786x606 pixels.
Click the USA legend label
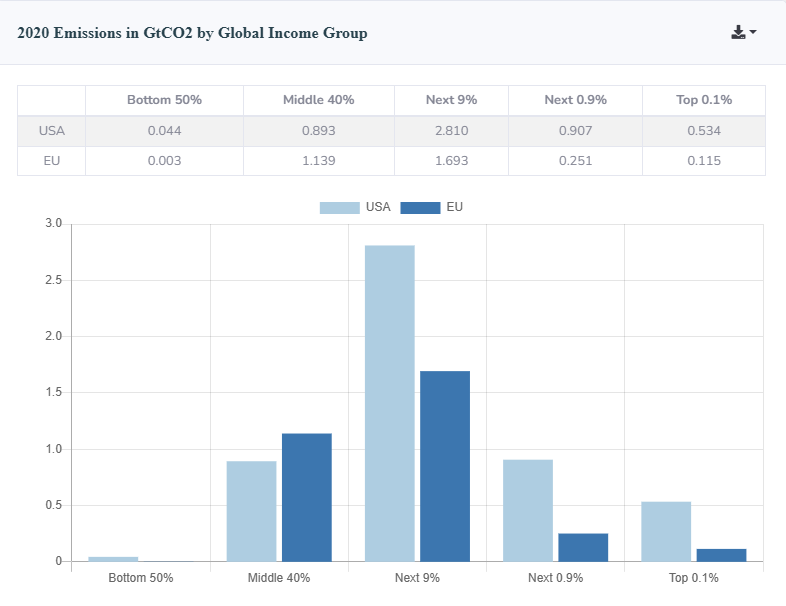click(378, 207)
